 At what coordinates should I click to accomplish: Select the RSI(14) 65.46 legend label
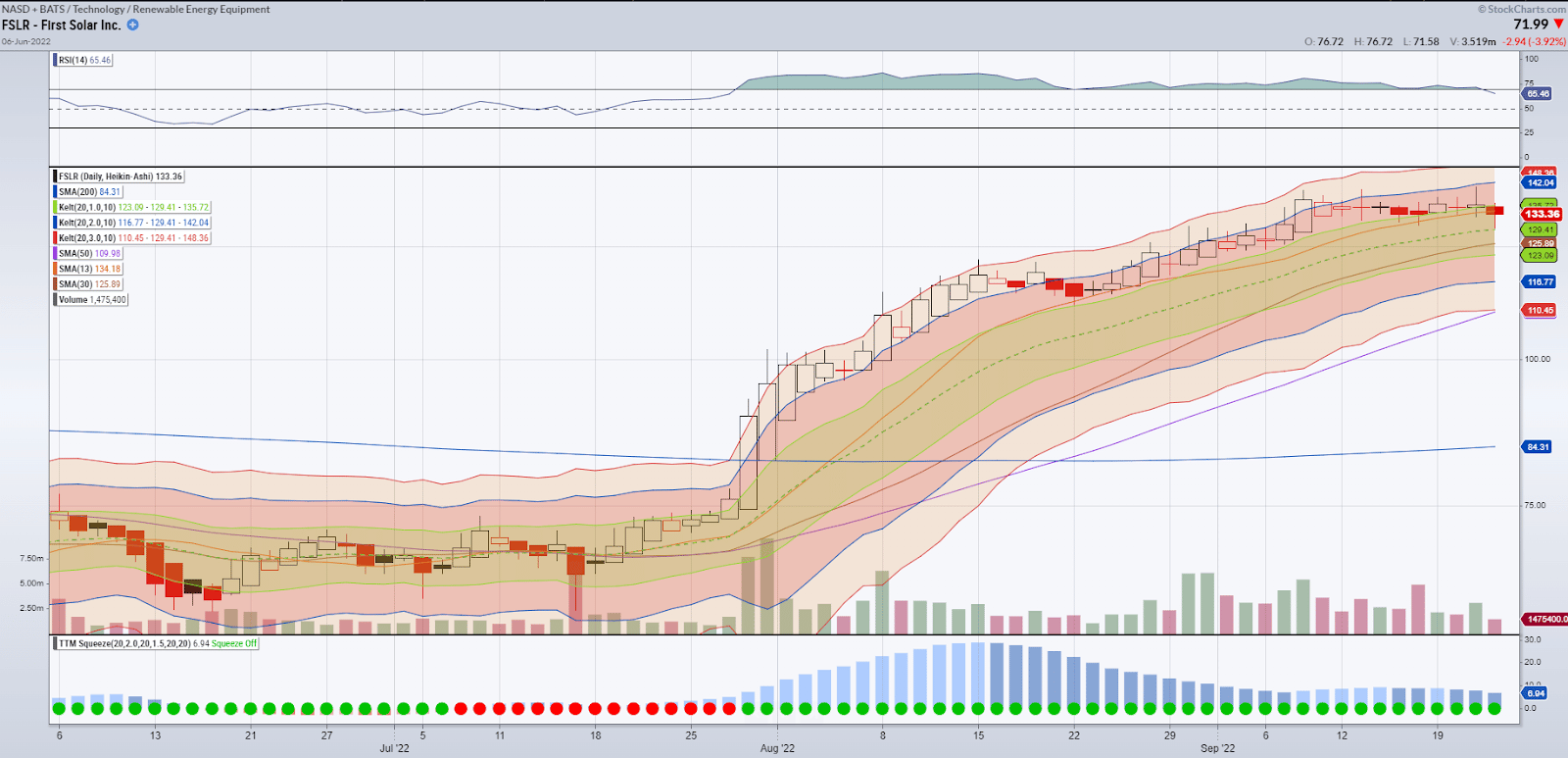(84, 60)
